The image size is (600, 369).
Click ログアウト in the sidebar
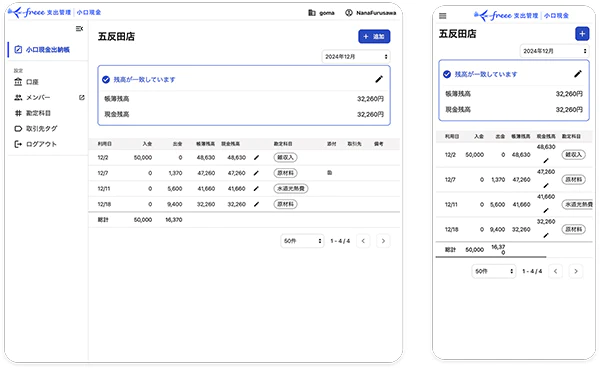pyautogui.click(x=35, y=144)
